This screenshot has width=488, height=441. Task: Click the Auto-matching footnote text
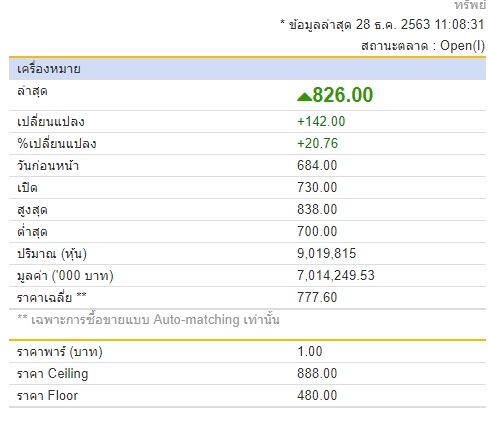pyautogui.click(x=148, y=320)
